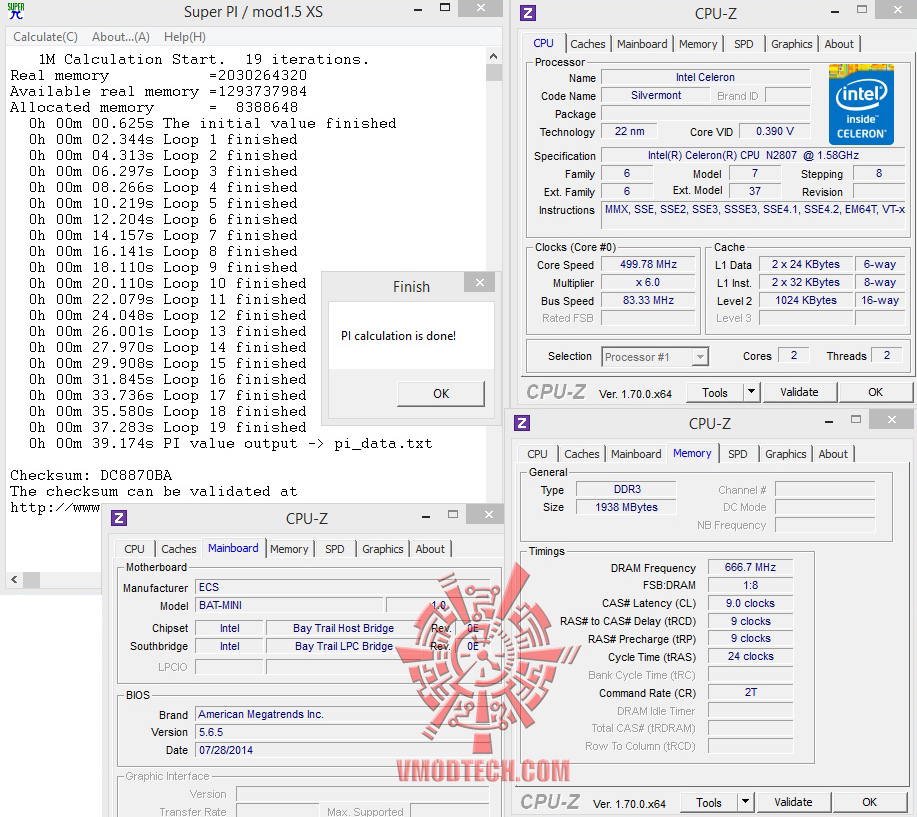The image size is (917, 817).
Task: Click the Checksum: DC8870BA line
Action: (x=91, y=475)
